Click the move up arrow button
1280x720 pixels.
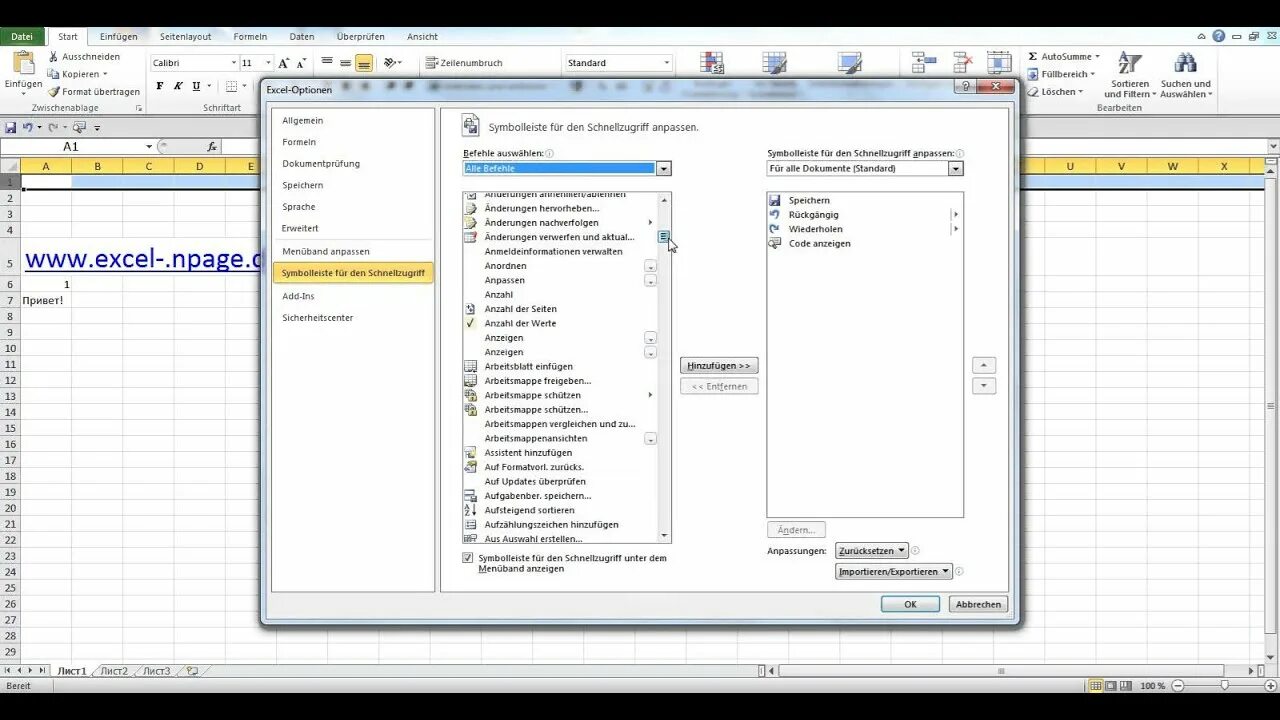tap(984, 366)
